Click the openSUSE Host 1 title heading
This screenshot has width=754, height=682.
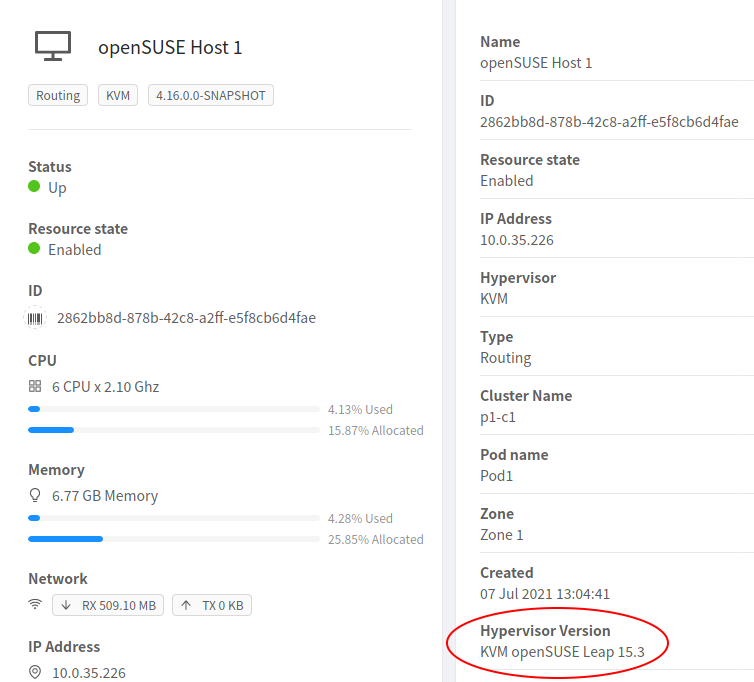click(x=170, y=48)
